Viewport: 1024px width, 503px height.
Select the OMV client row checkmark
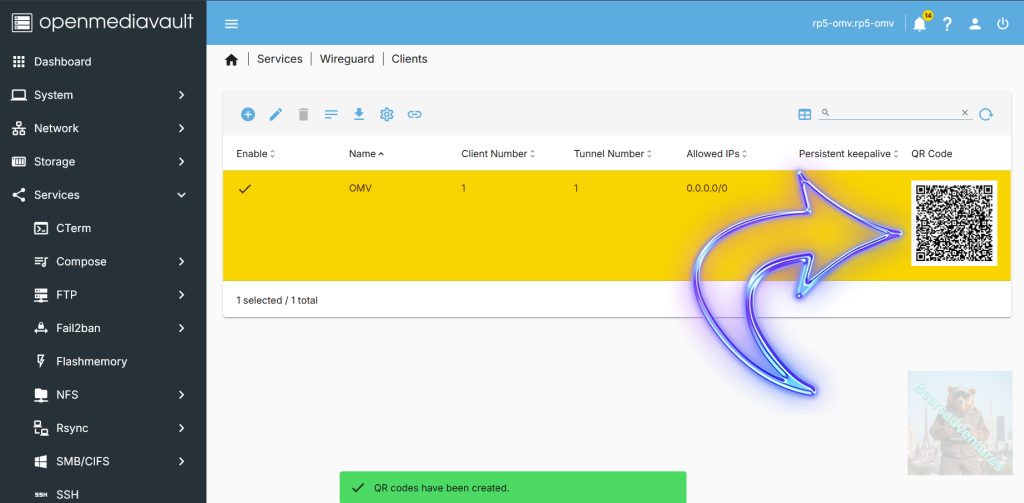[245, 188]
